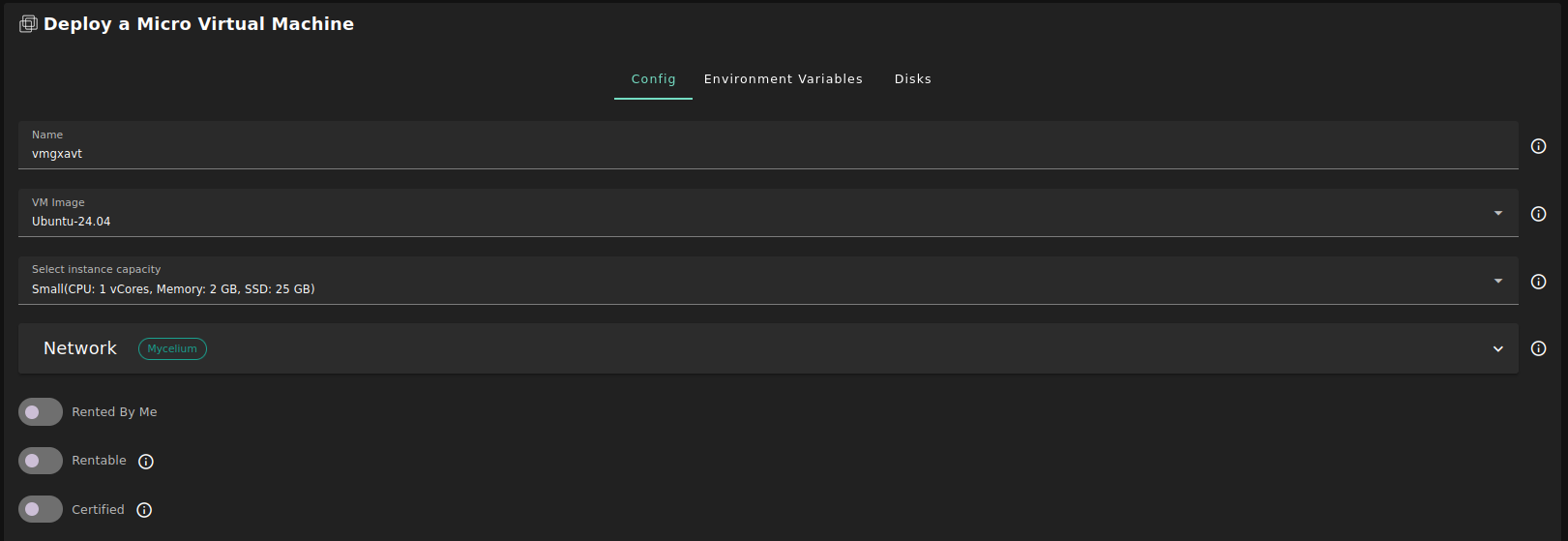Click the Deploy a Micro Virtual Machine heading
The height and width of the screenshot is (541, 1568).
click(198, 24)
